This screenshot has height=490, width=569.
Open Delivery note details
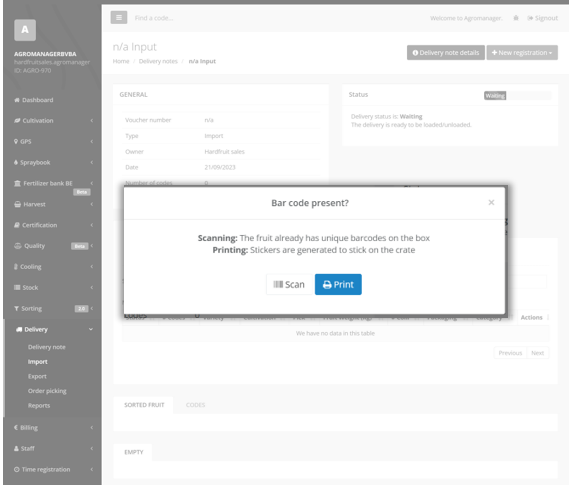click(x=446, y=53)
